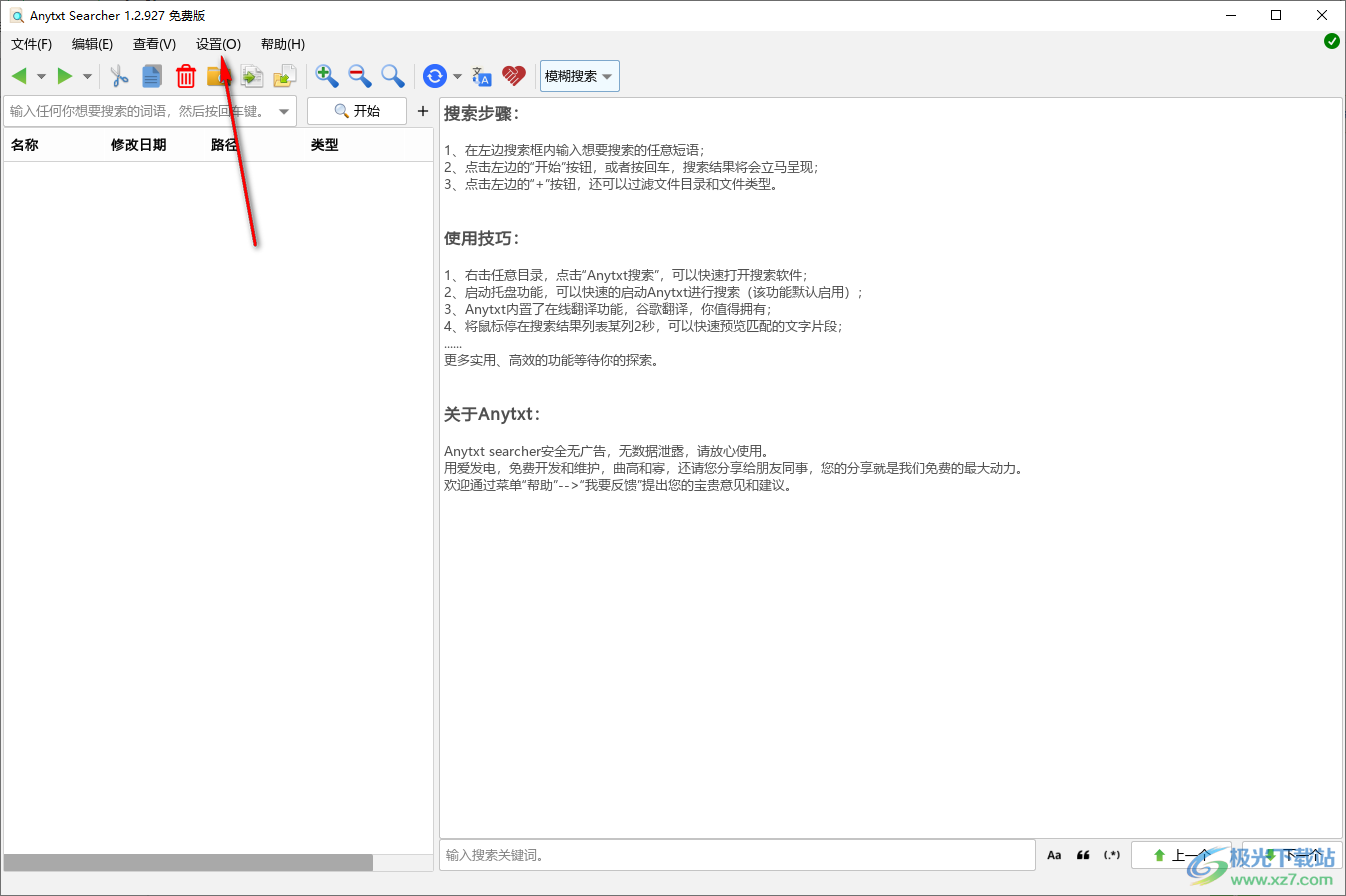Open the 编辑(E) menu
Viewport: 1346px width, 896px height.
[x=93, y=44]
